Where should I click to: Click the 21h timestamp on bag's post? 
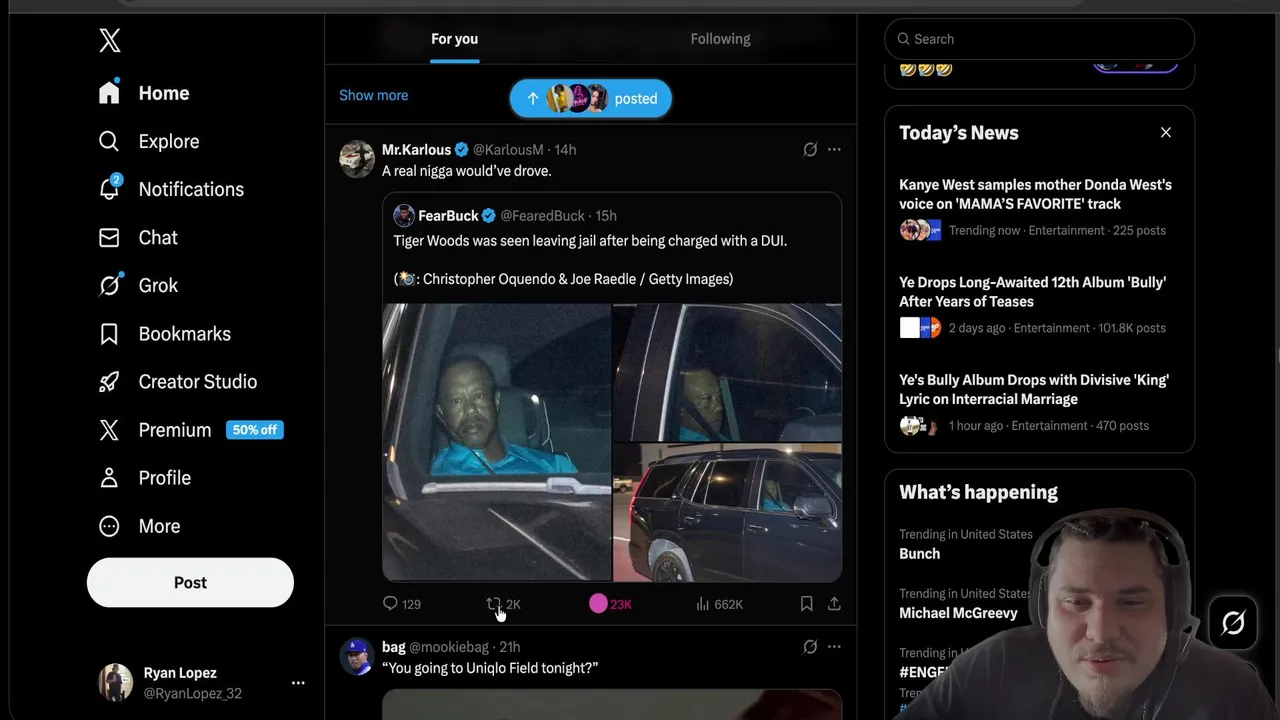click(x=510, y=647)
